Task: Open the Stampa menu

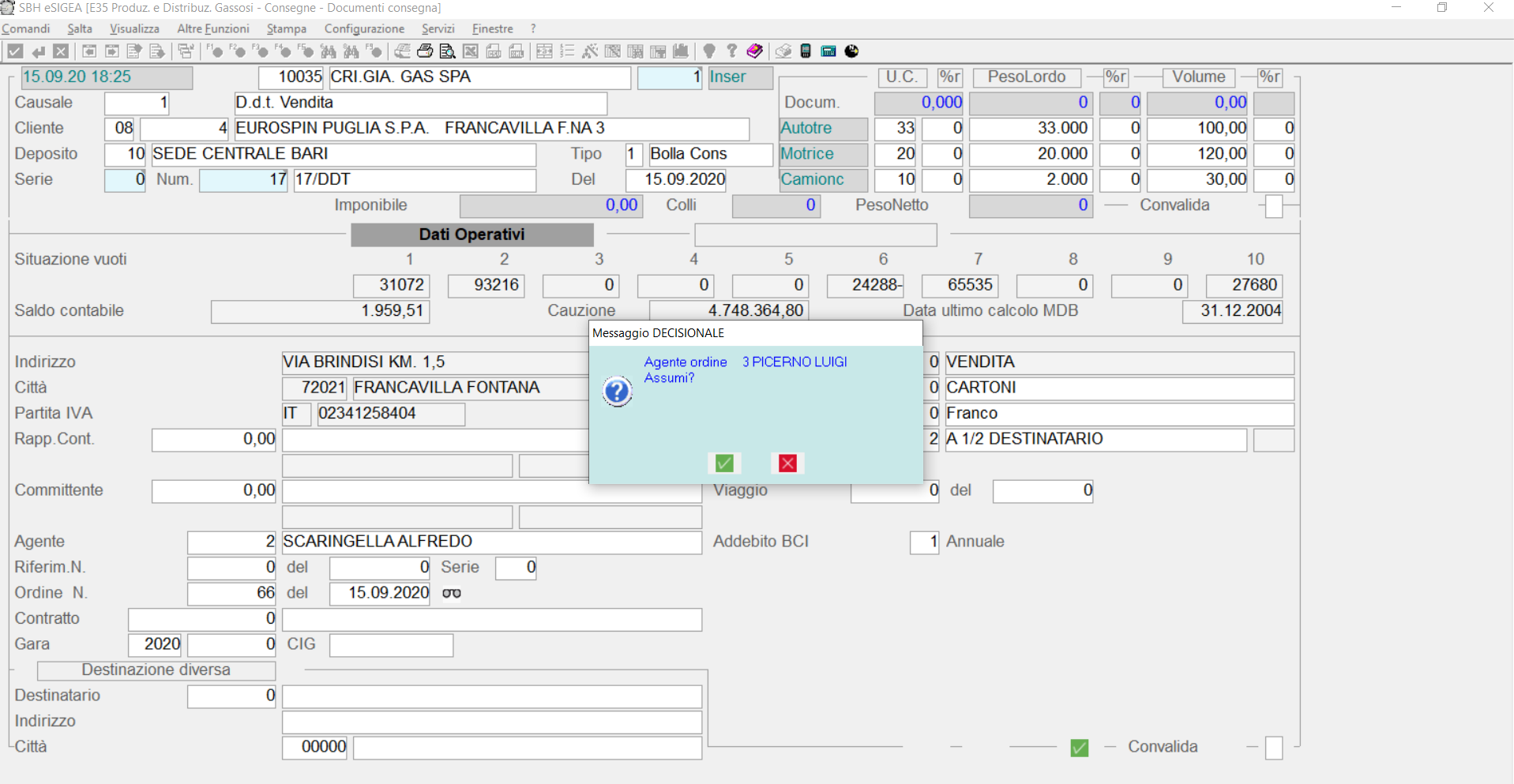Action: [x=286, y=28]
